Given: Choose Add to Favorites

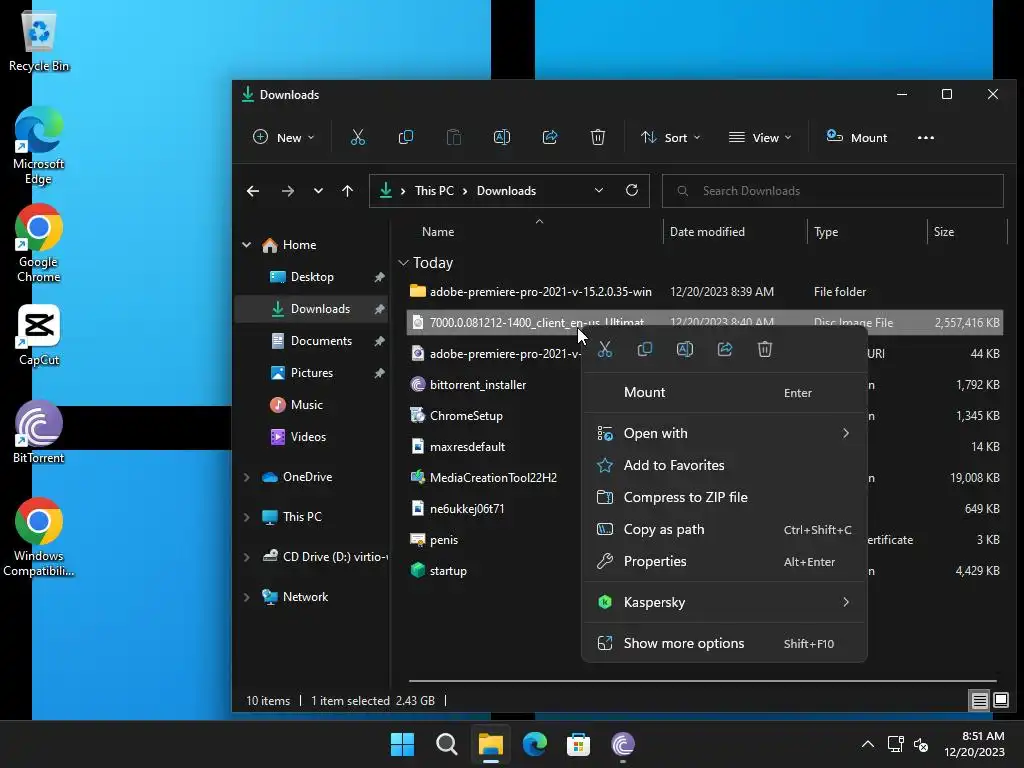Looking at the screenshot, I should 724,465.
